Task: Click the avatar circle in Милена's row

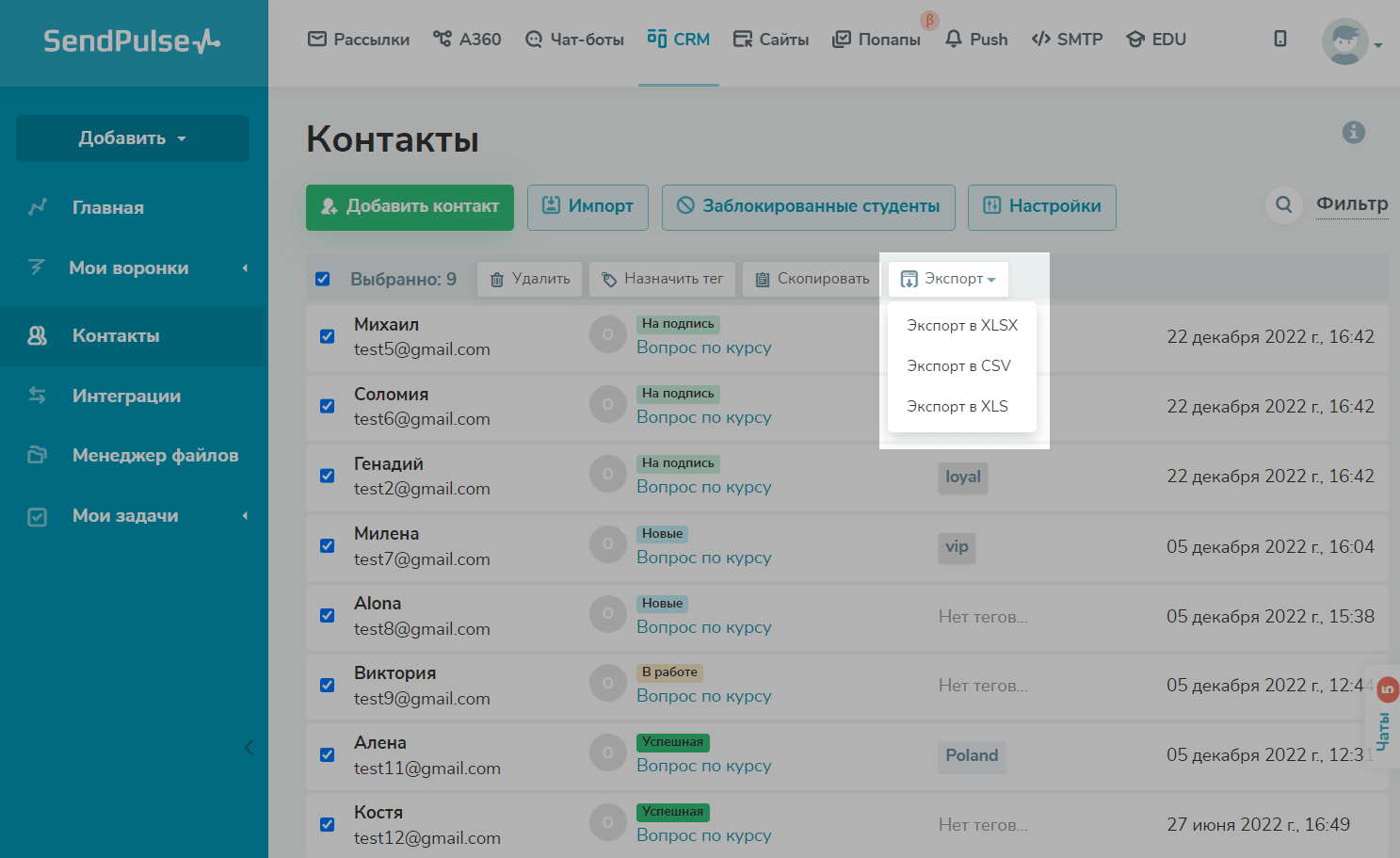Action: [608, 544]
